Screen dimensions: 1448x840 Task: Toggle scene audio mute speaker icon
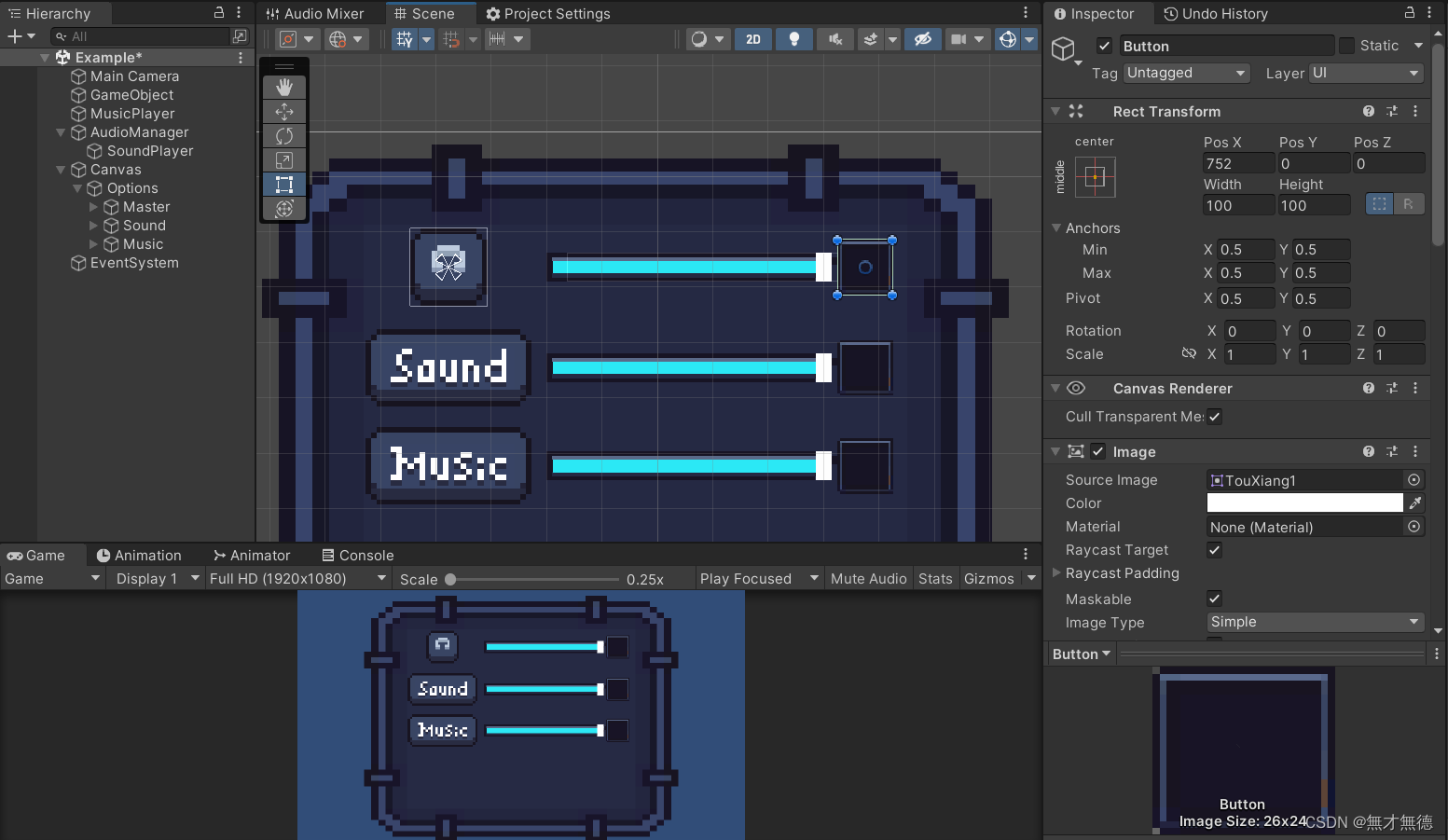coord(835,39)
